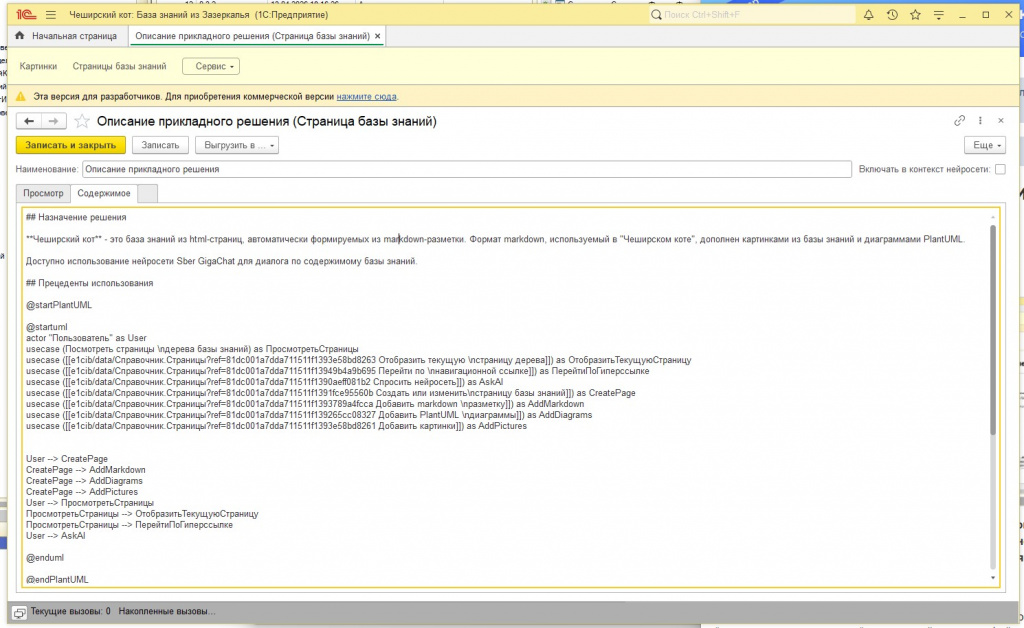This screenshot has width=1024, height=628.
Task: Click the scroll-up arrow of content editor
Action: coord(993,217)
